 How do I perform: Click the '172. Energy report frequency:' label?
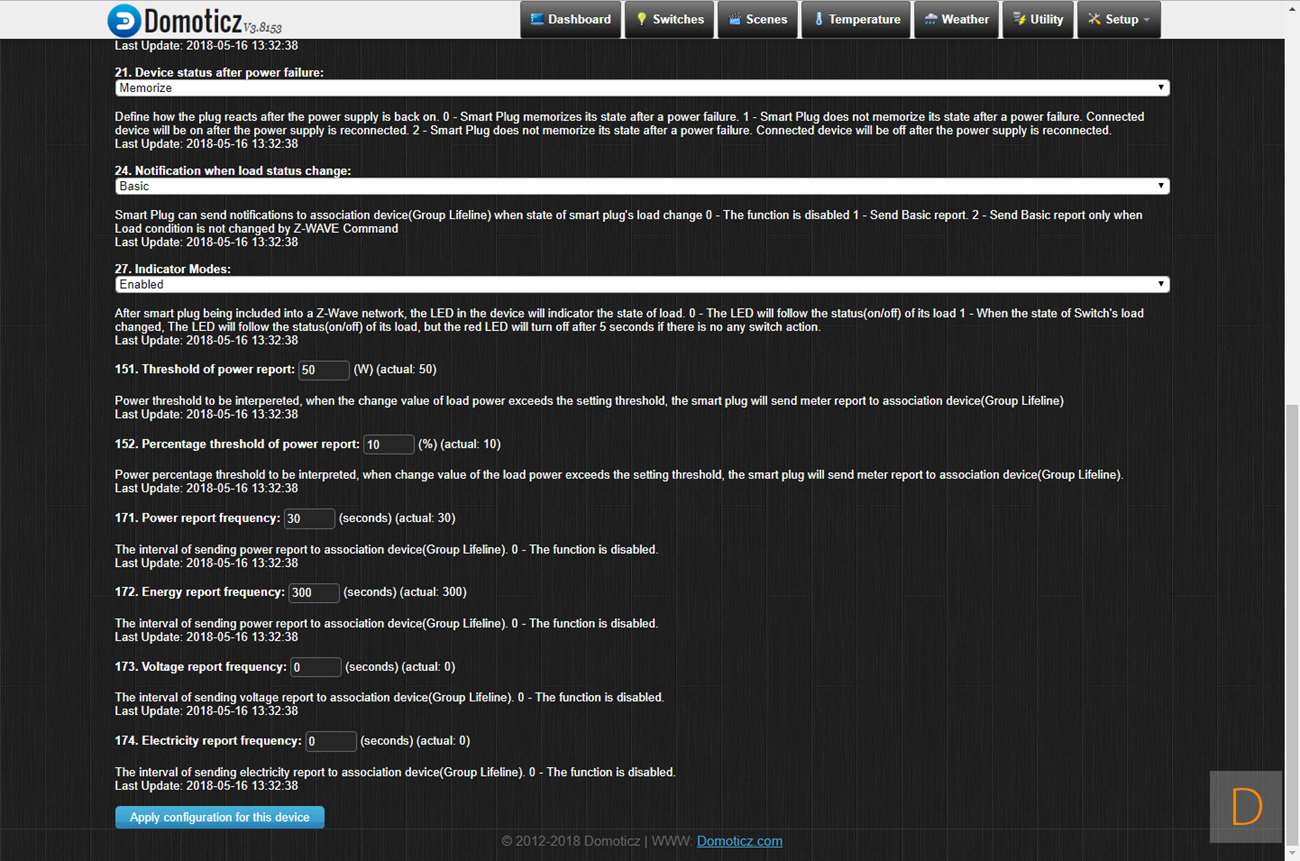coord(200,592)
